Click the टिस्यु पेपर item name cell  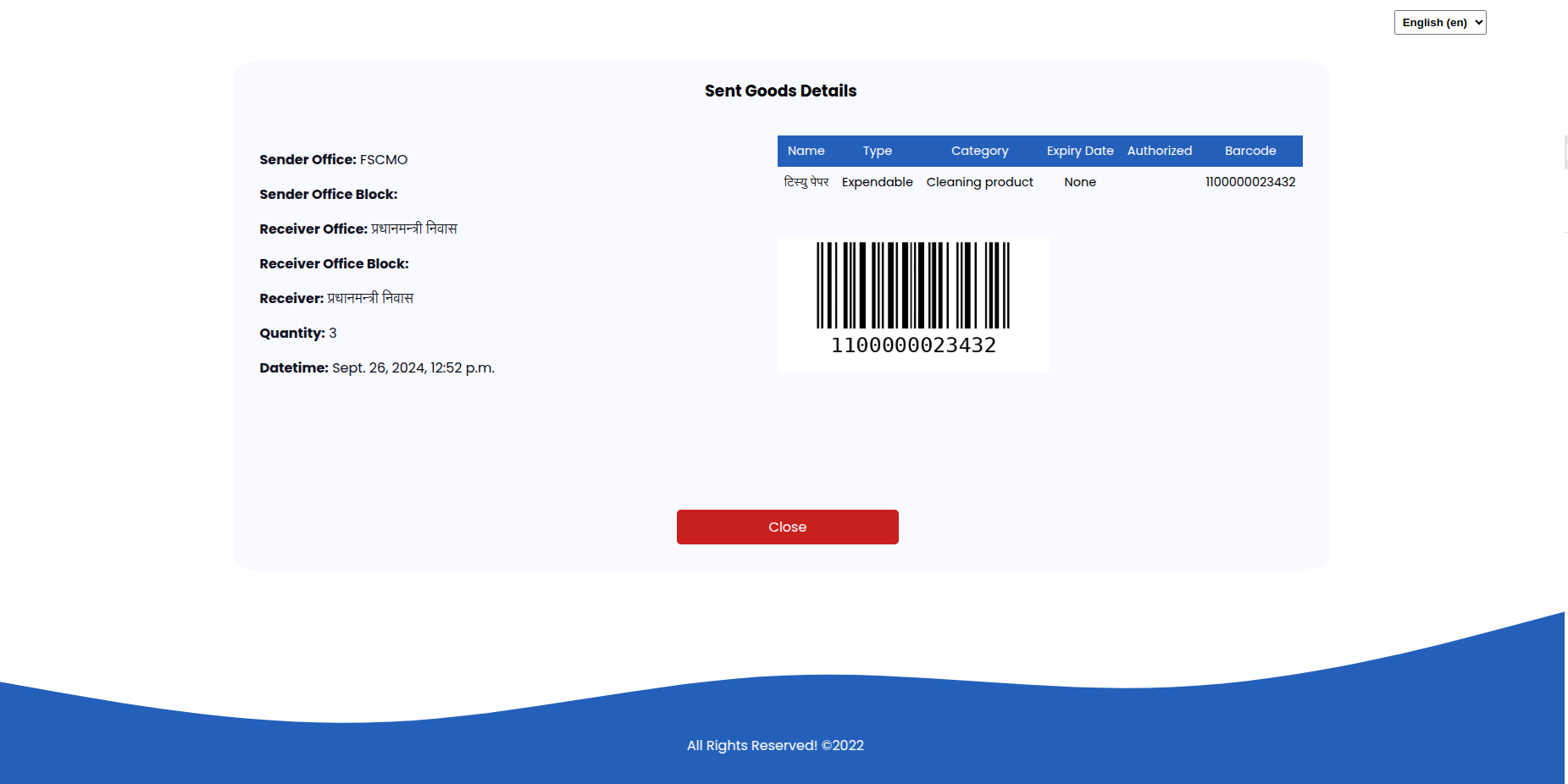[x=806, y=182]
